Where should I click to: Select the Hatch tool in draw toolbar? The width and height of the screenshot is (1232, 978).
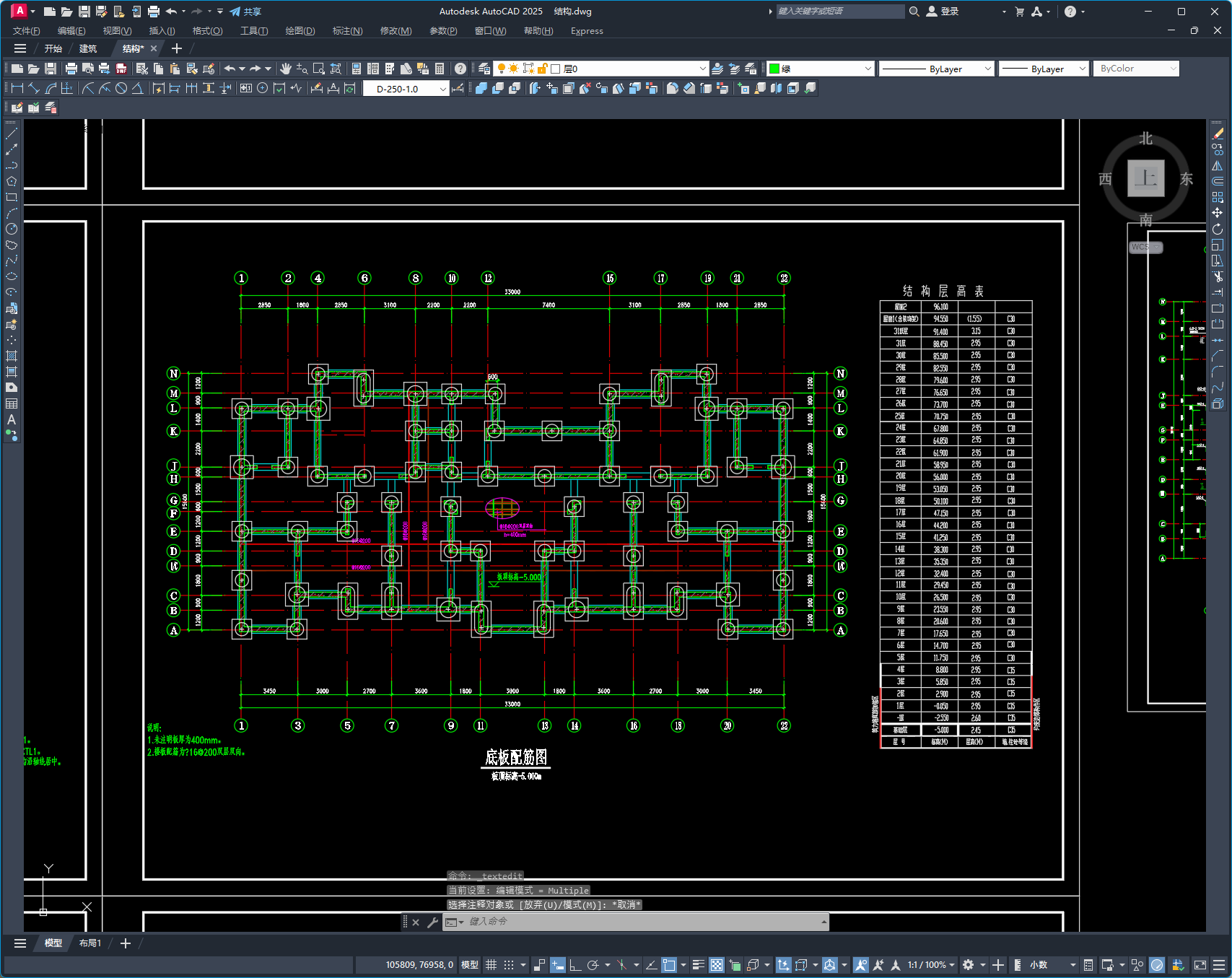[x=12, y=356]
